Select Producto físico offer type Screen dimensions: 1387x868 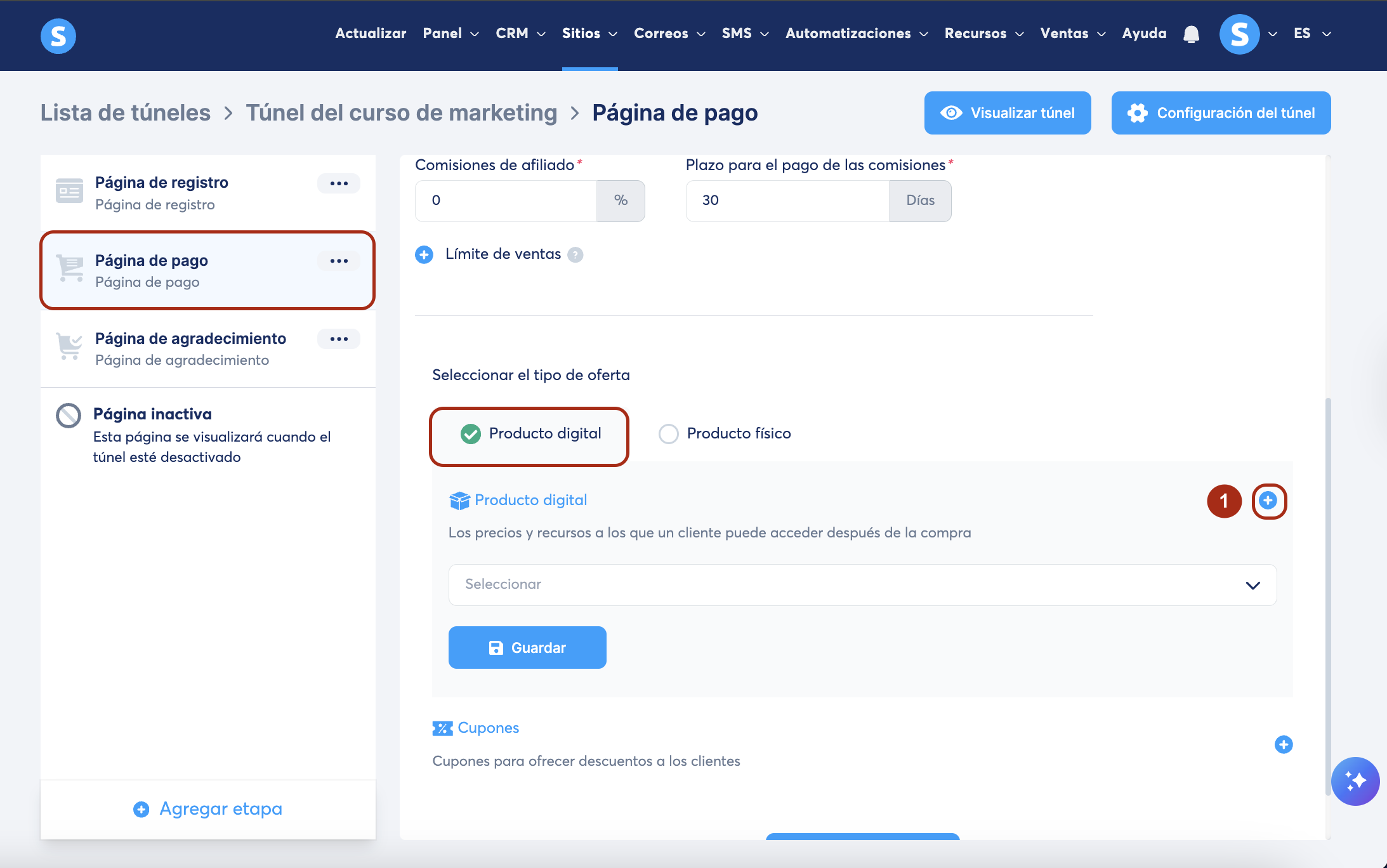point(669,434)
